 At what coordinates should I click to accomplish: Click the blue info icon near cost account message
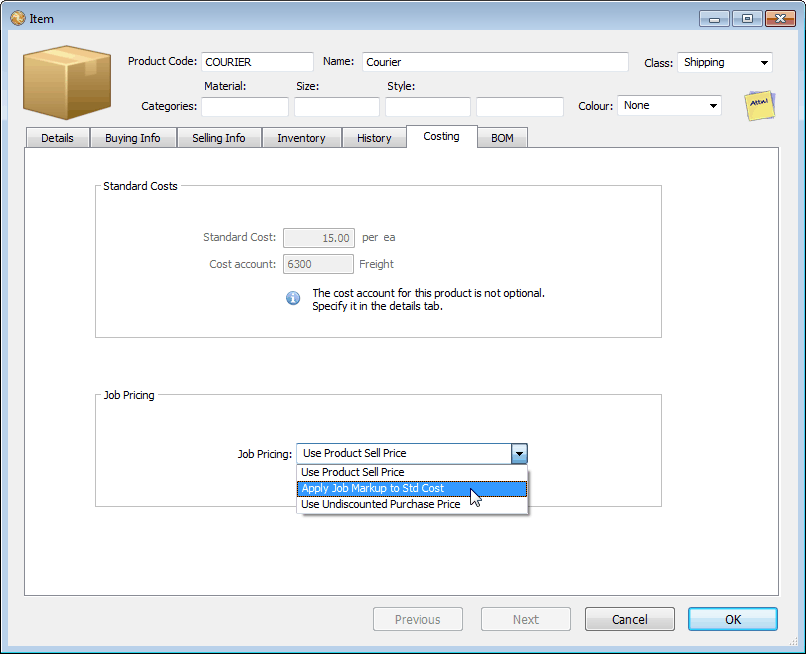coord(293,298)
